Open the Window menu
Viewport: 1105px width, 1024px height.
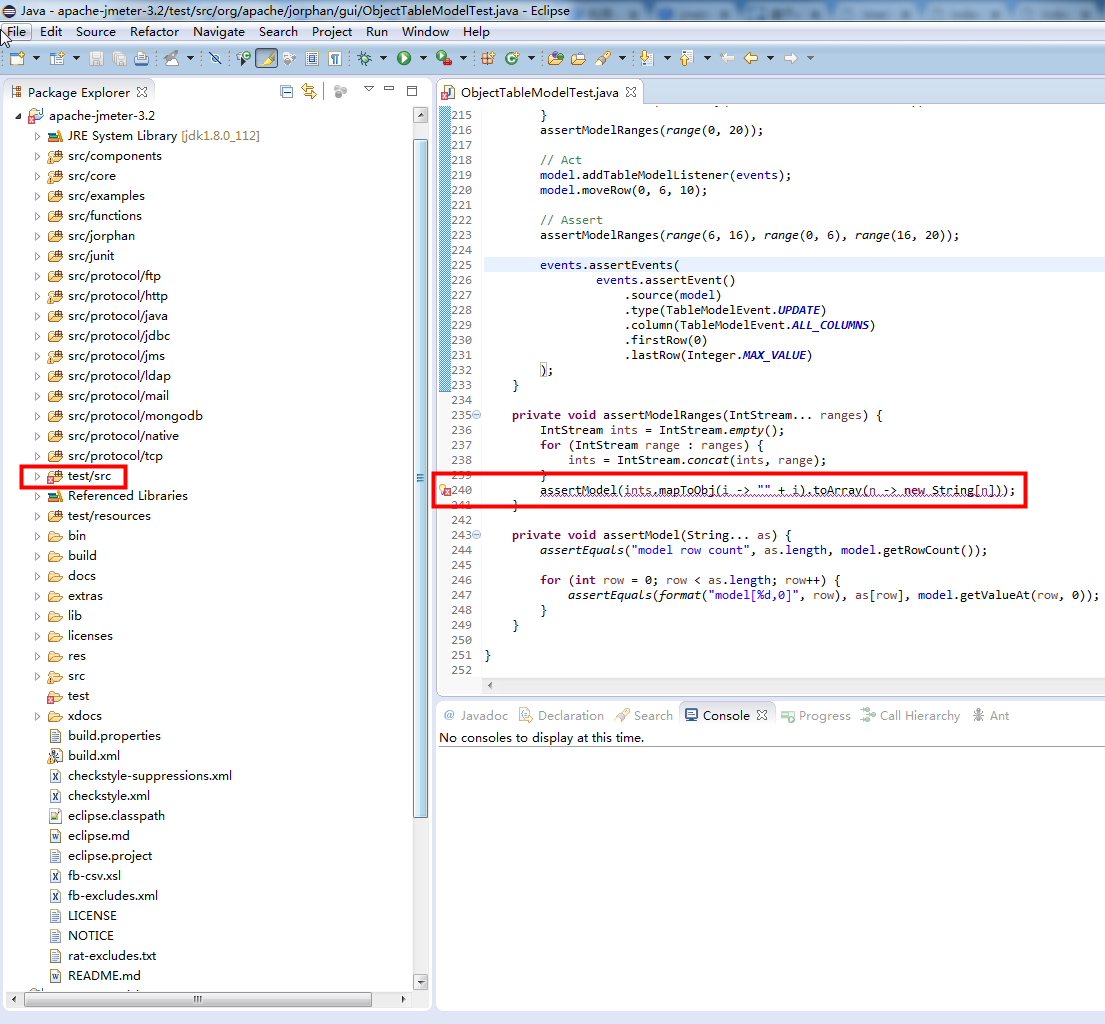point(425,32)
